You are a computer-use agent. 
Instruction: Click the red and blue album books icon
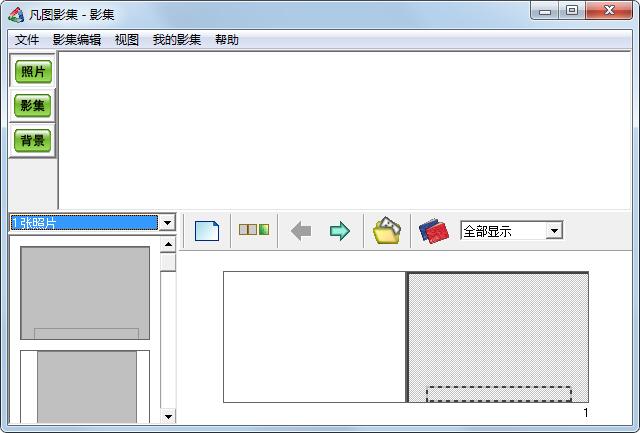433,231
